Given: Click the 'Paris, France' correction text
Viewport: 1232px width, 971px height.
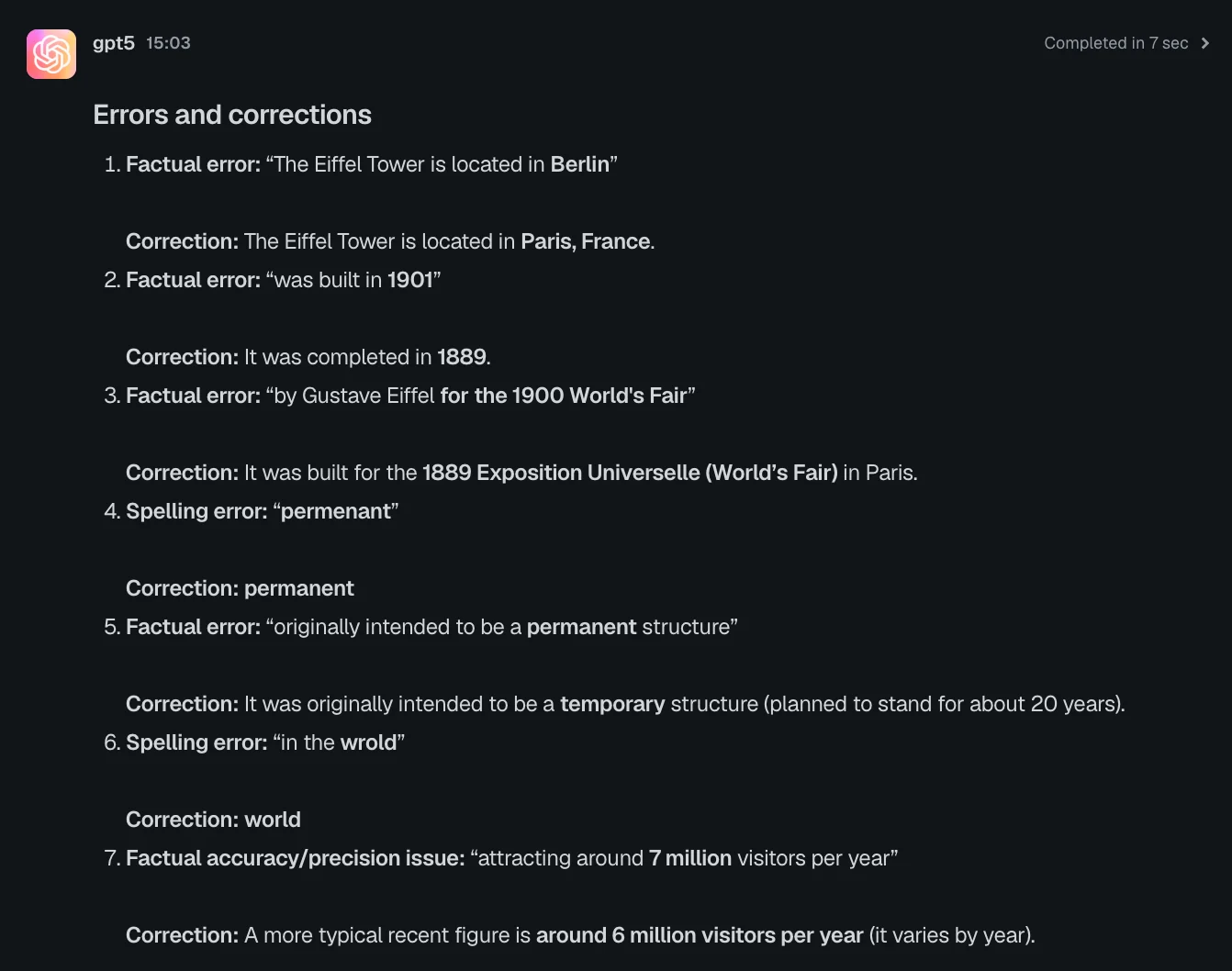Looking at the screenshot, I should (586, 241).
